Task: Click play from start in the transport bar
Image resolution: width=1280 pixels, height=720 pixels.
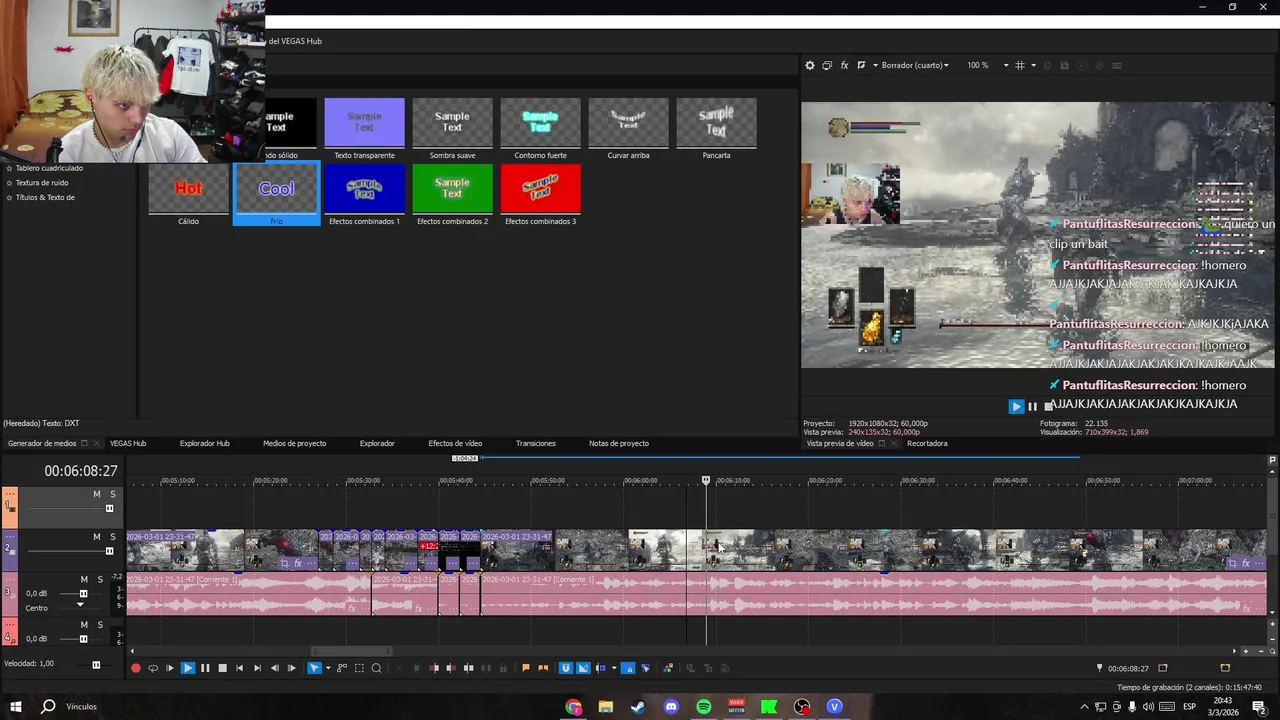Action: tap(170, 668)
